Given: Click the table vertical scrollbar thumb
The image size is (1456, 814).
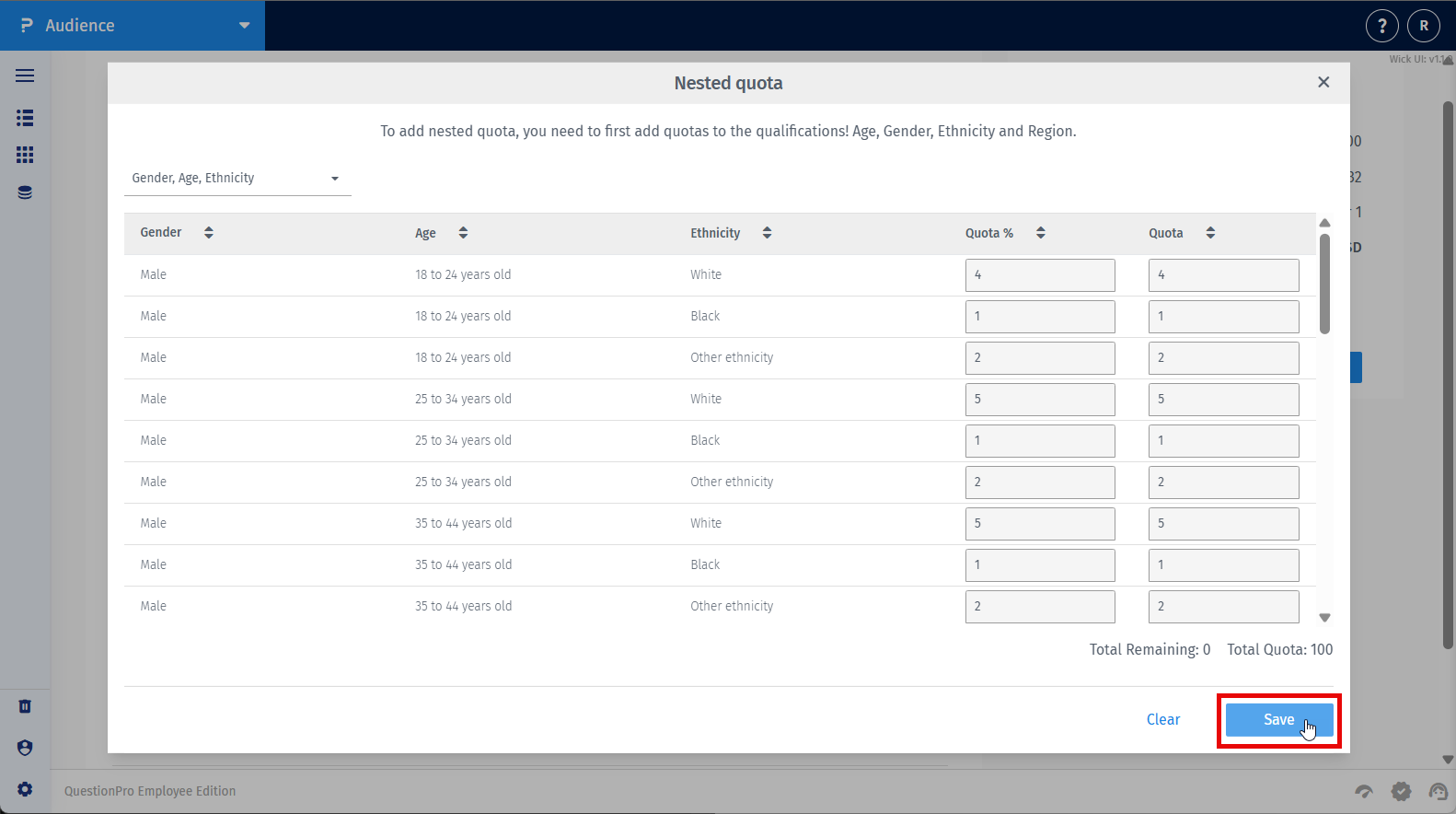Looking at the screenshot, I should (1325, 284).
